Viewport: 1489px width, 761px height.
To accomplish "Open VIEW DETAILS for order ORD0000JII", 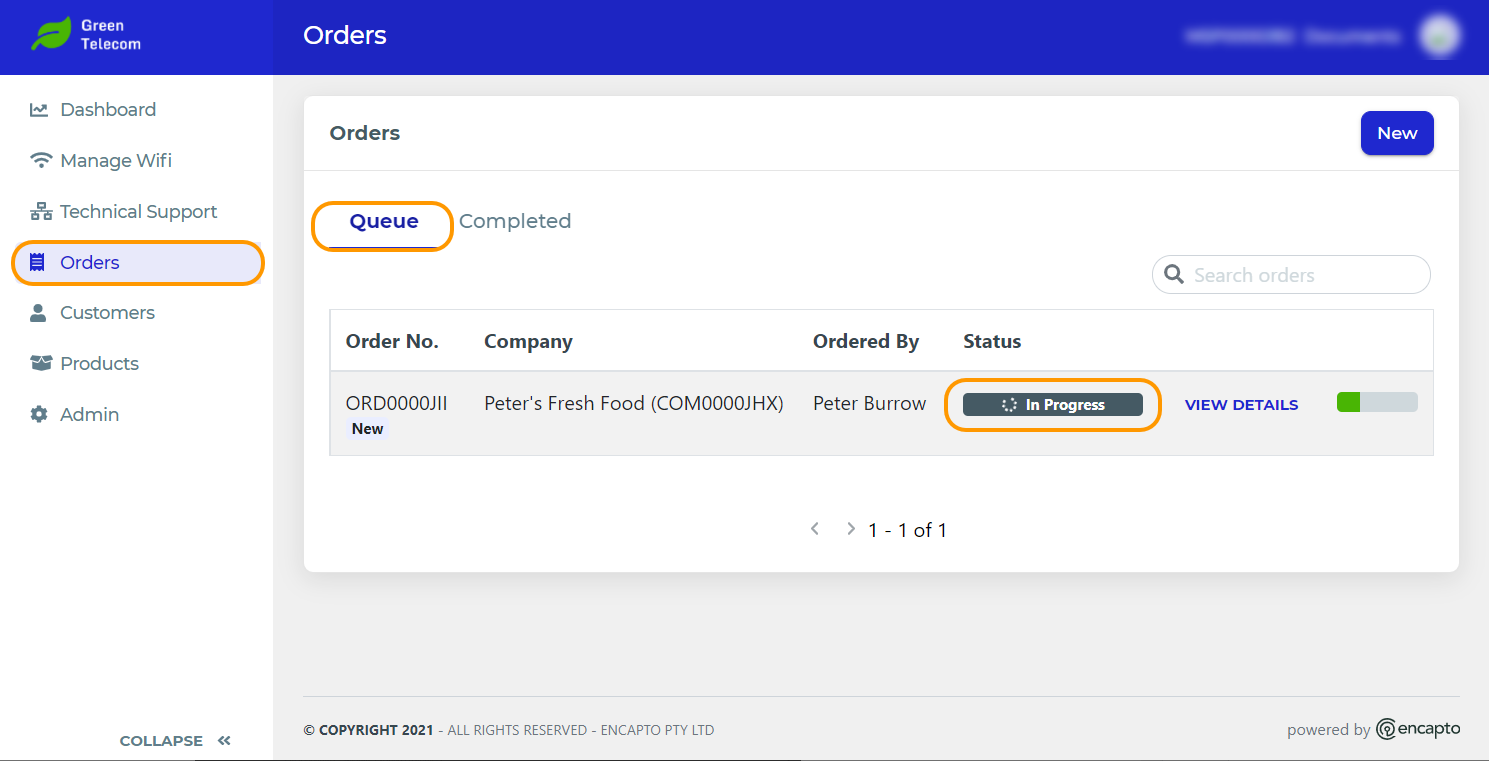I will tap(1241, 405).
